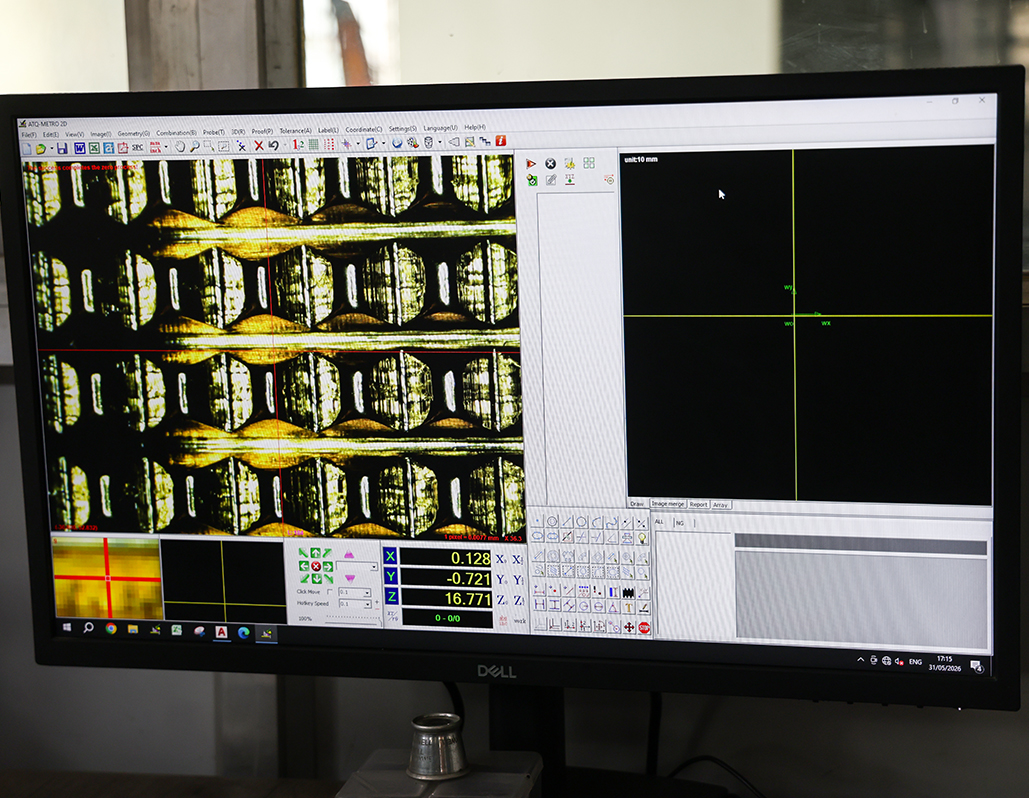The image size is (1029, 798).
Task: Click the light bulb icon in tool palette
Action: pyautogui.click(x=642, y=538)
